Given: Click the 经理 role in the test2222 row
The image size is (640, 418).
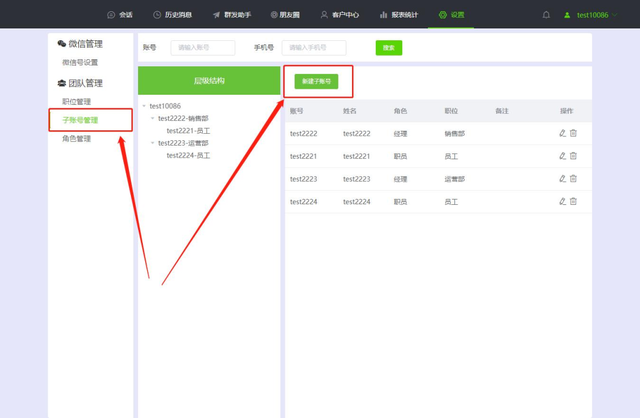Looking at the screenshot, I should 400,133.
